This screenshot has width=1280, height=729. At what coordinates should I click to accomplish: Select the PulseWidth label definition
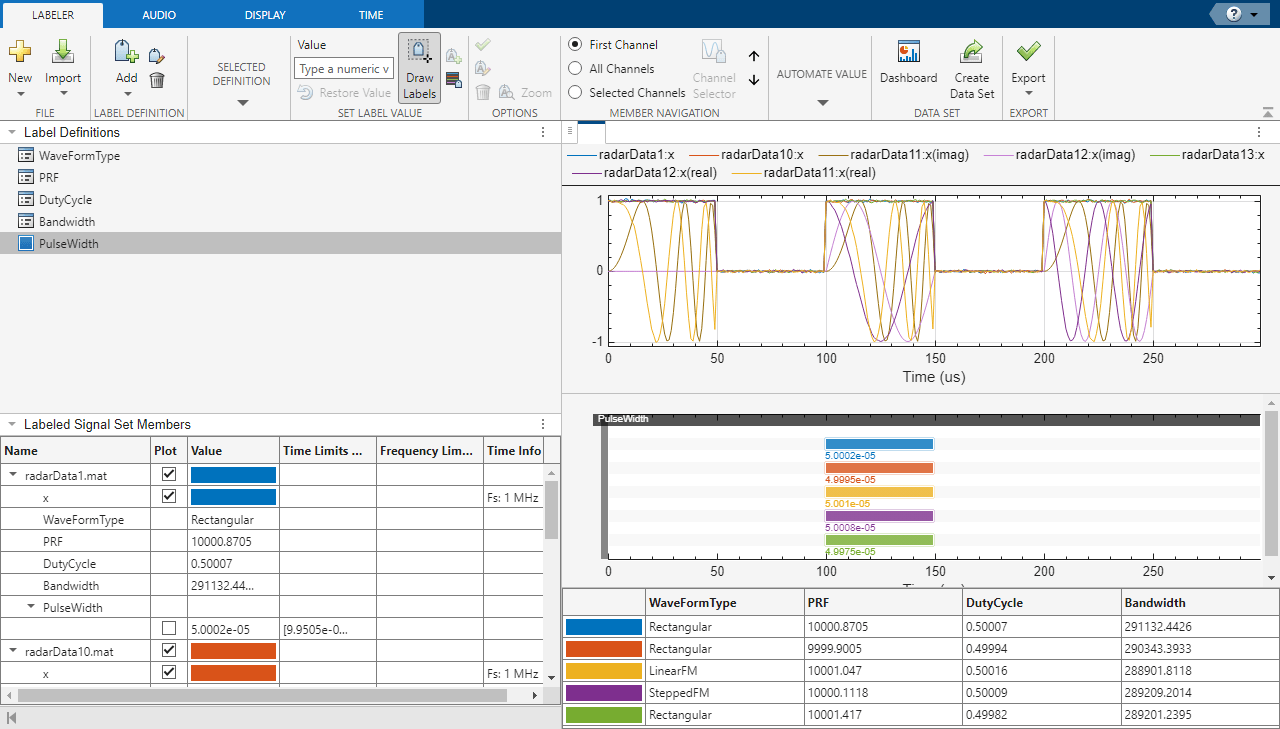click(x=69, y=243)
